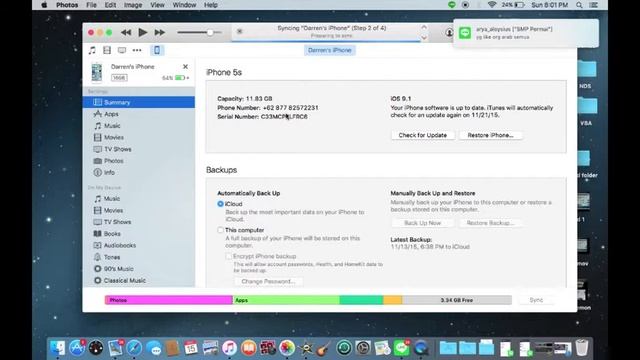This screenshot has width=640, height=360.
Task: Click Restore iPhone button
Action: 490,135
